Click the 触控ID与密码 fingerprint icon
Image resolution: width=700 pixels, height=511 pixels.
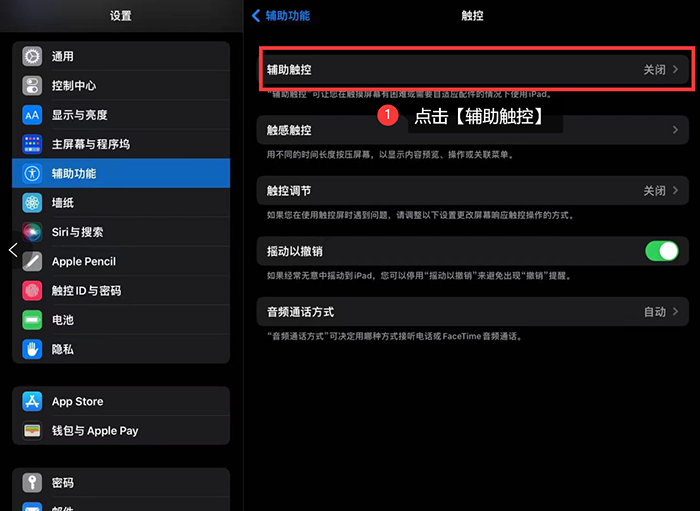pos(32,291)
